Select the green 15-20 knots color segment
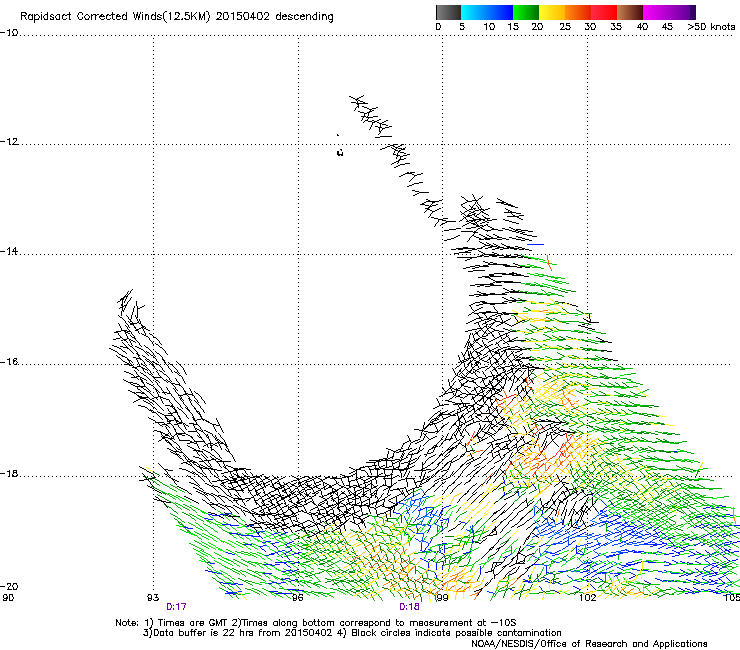 pos(526,12)
